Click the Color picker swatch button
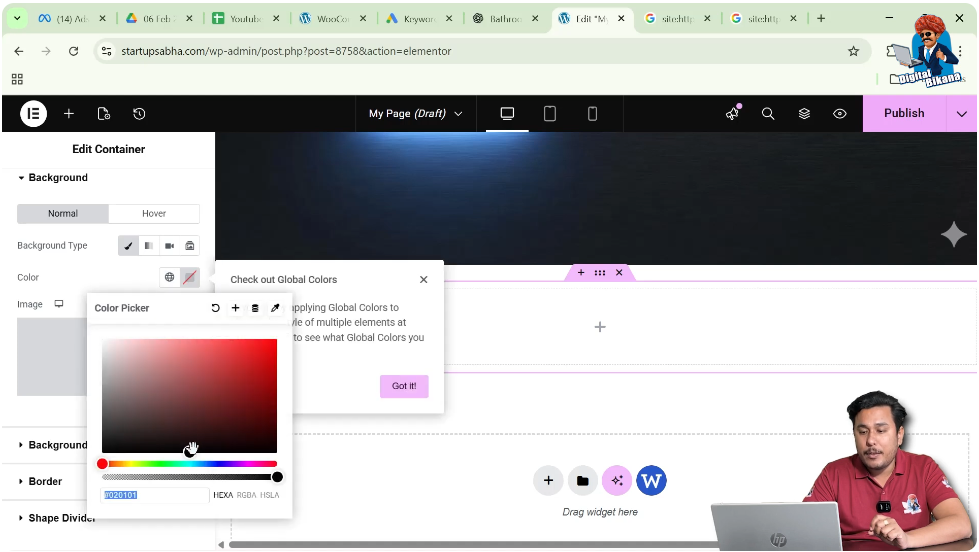979x552 pixels. point(190,277)
